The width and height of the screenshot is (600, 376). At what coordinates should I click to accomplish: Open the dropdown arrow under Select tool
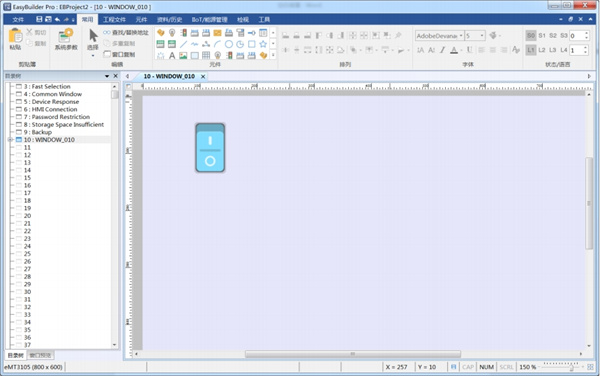point(93,56)
